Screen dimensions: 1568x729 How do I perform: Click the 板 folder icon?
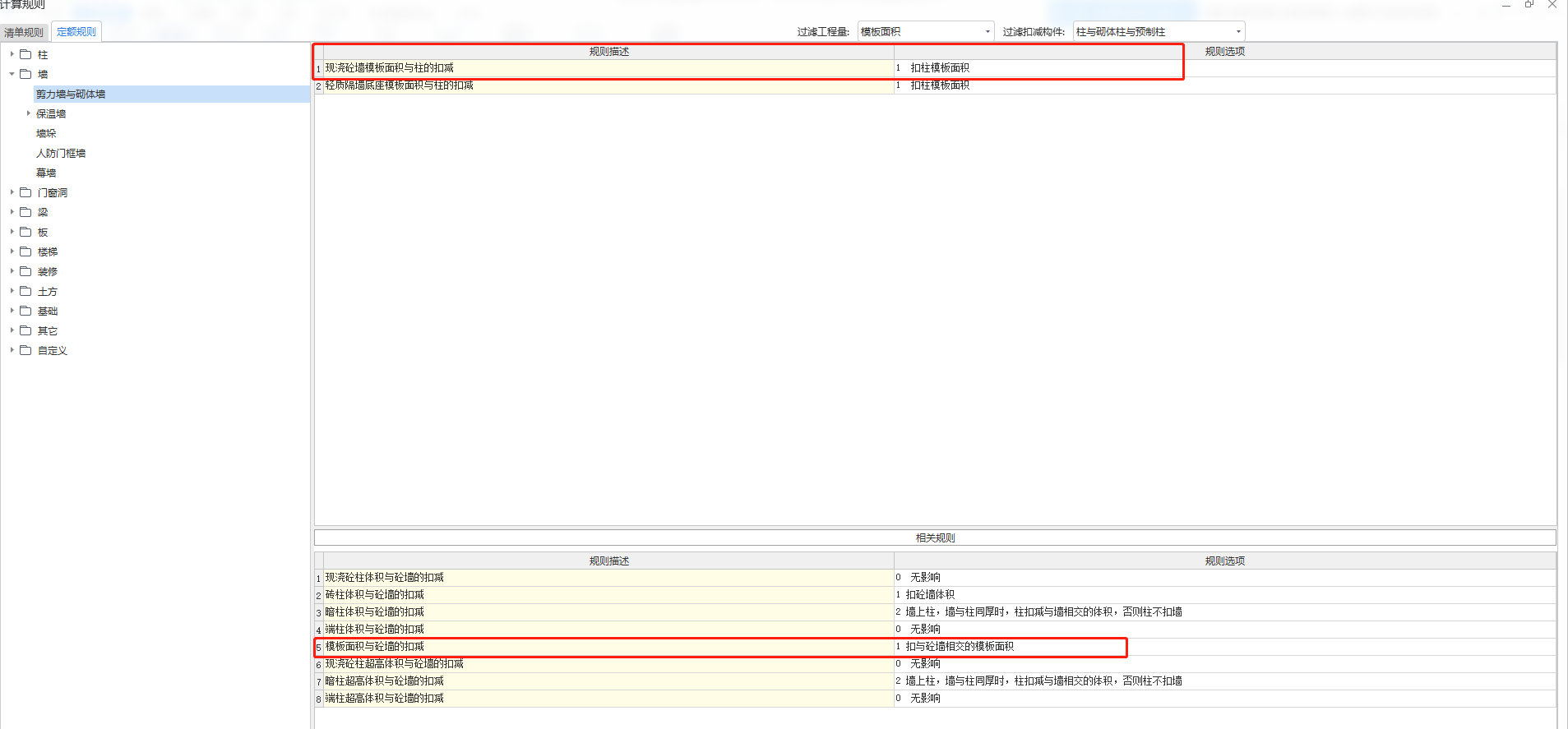pyautogui.click(x=25, y=232)
